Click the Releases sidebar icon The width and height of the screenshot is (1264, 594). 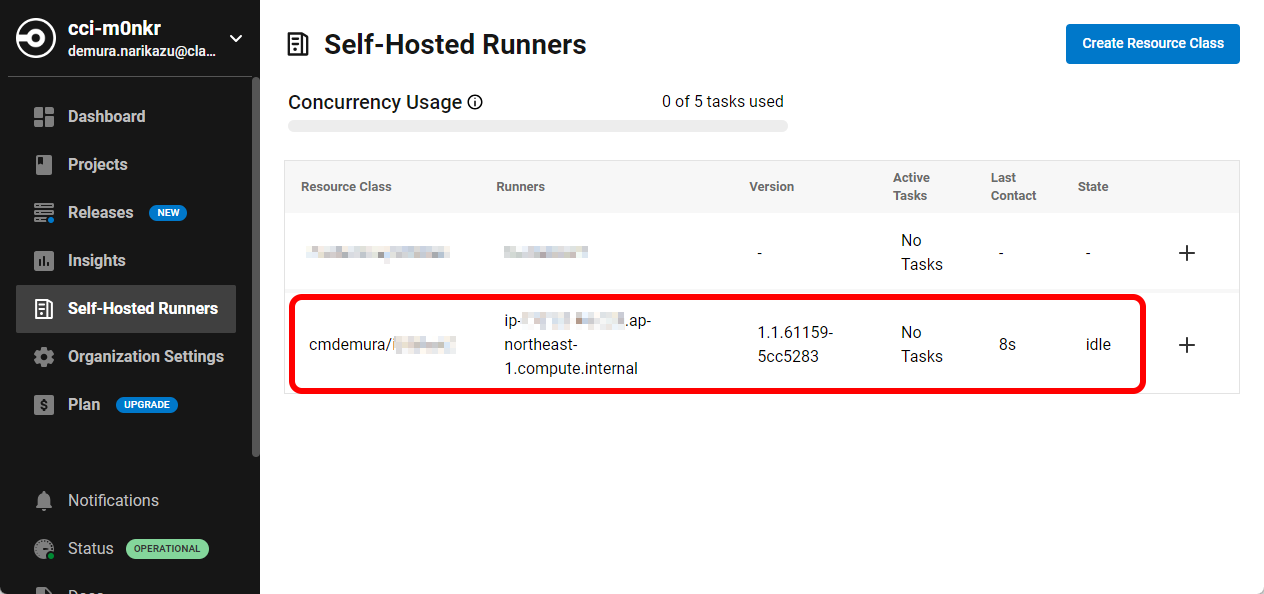pos(44,212)
